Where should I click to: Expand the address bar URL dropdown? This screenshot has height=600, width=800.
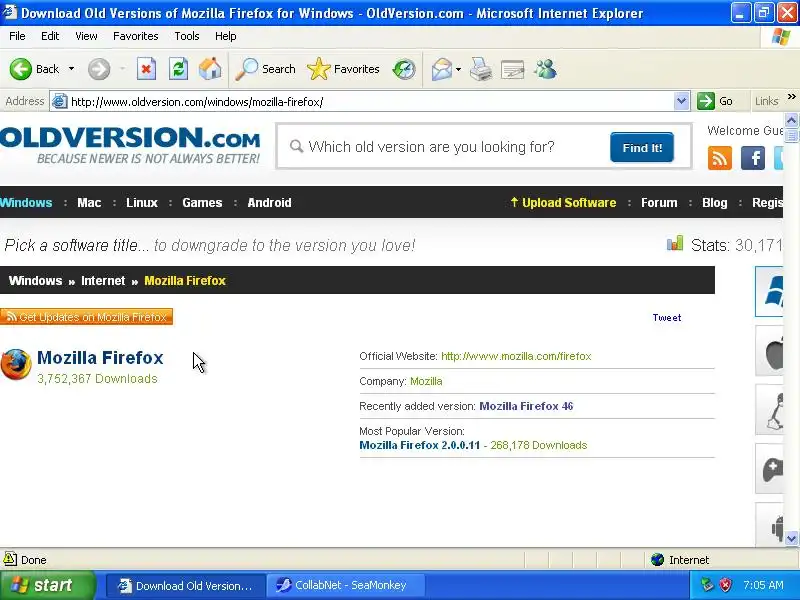tap(681, 101)
